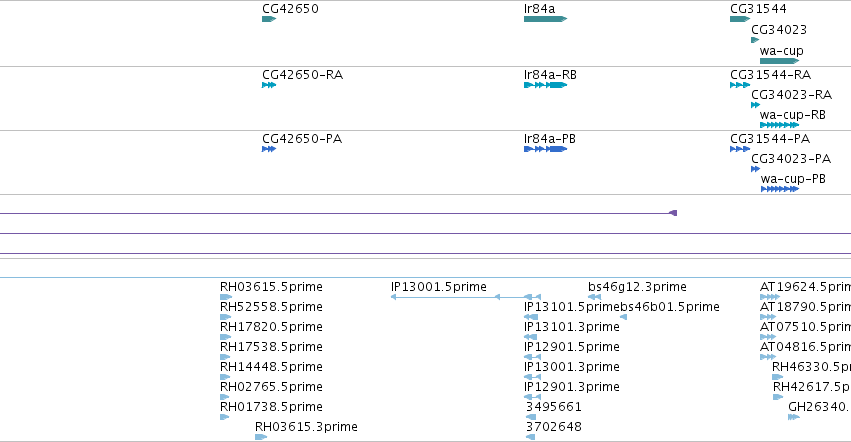Select the CG31544 gene feature
The image size is (851, 442).
740,19
